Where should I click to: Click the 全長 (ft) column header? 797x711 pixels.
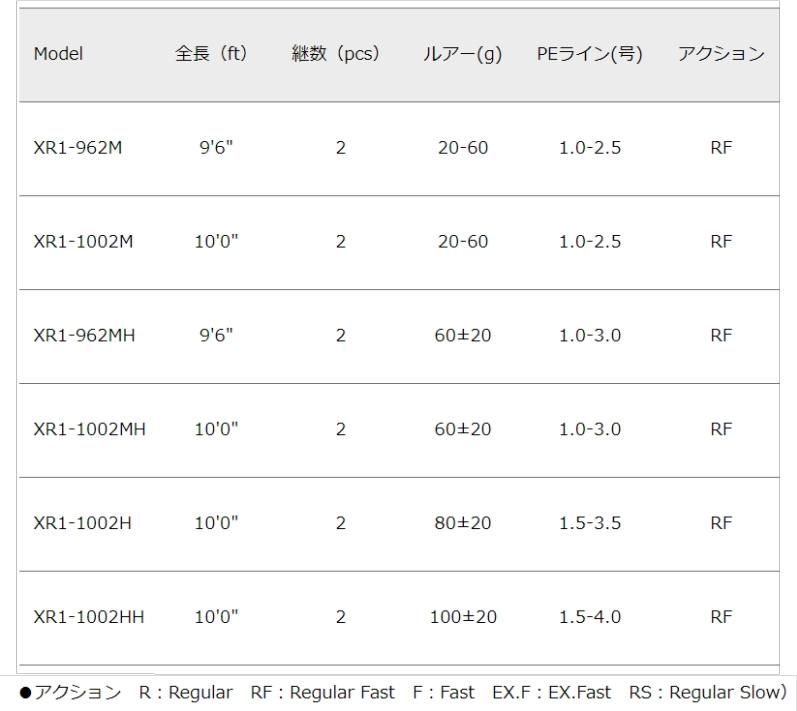coord(211,54)
